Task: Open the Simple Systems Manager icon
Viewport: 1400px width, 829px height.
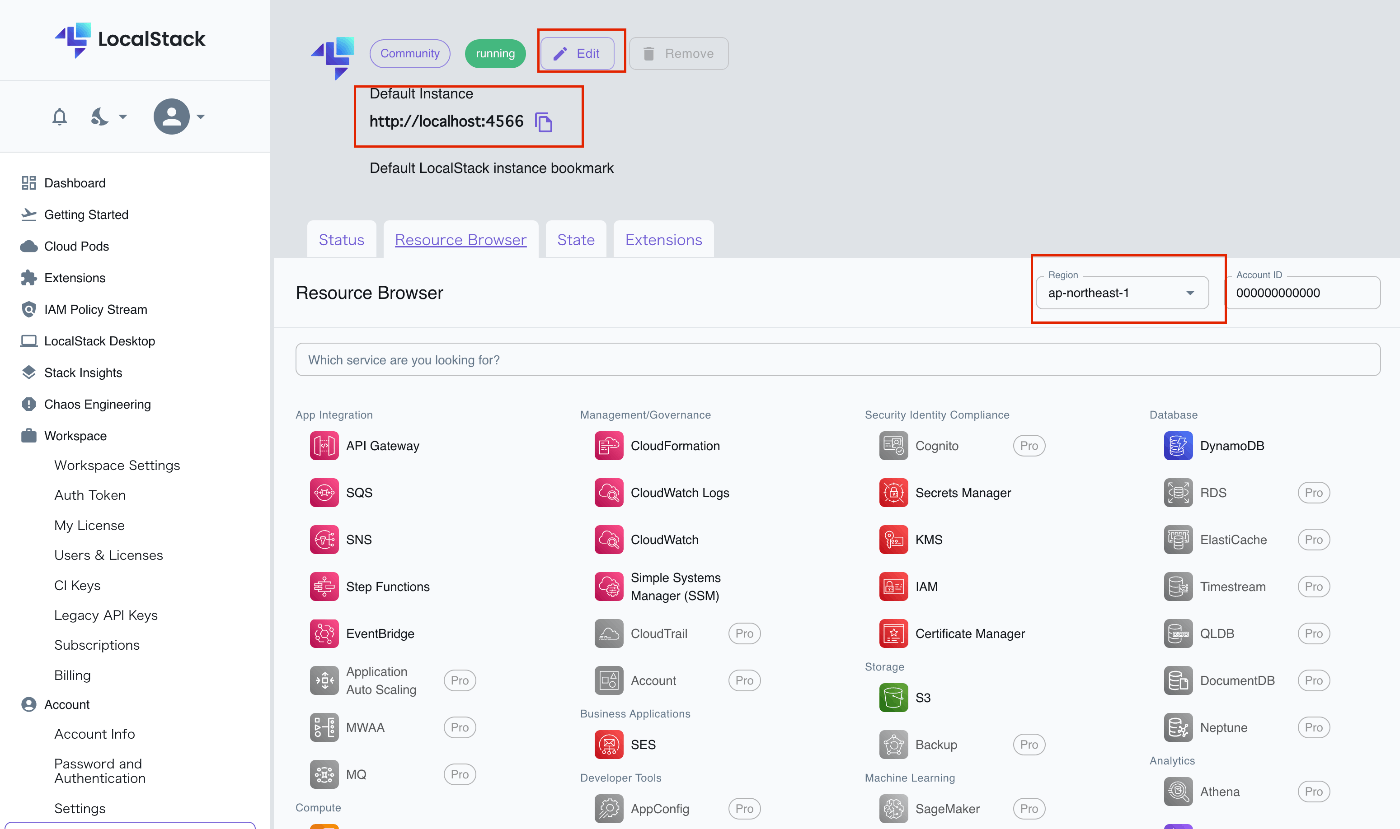Action: (x=609, y=587)
